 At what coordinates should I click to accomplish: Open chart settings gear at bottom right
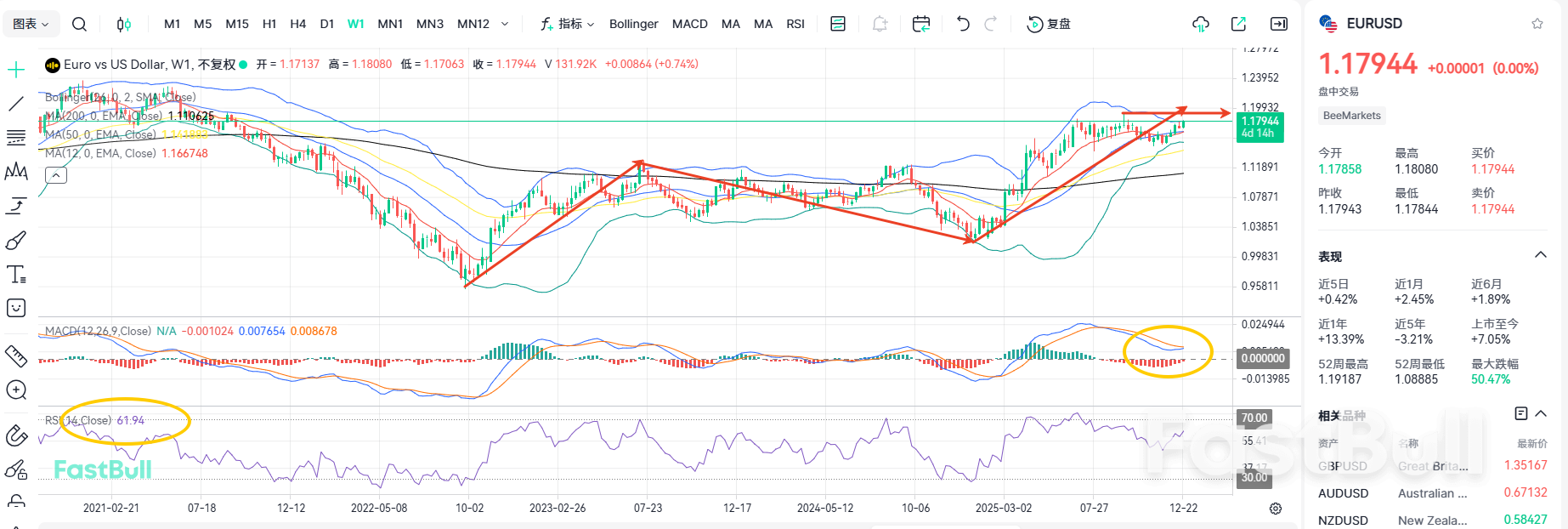point(1275,509)
